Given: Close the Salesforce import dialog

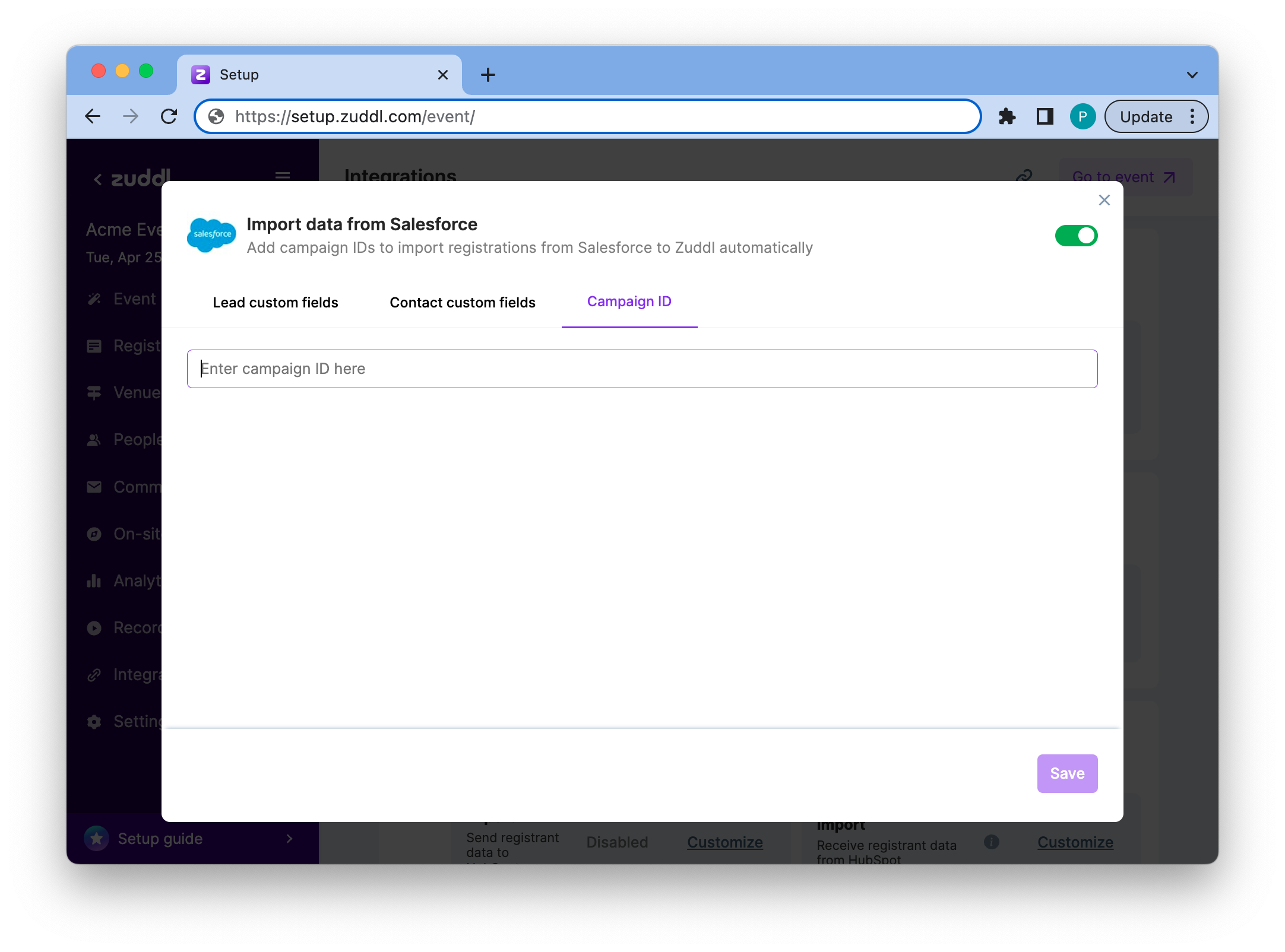Looking at the screenshot, I should [x=1104, y=200].
